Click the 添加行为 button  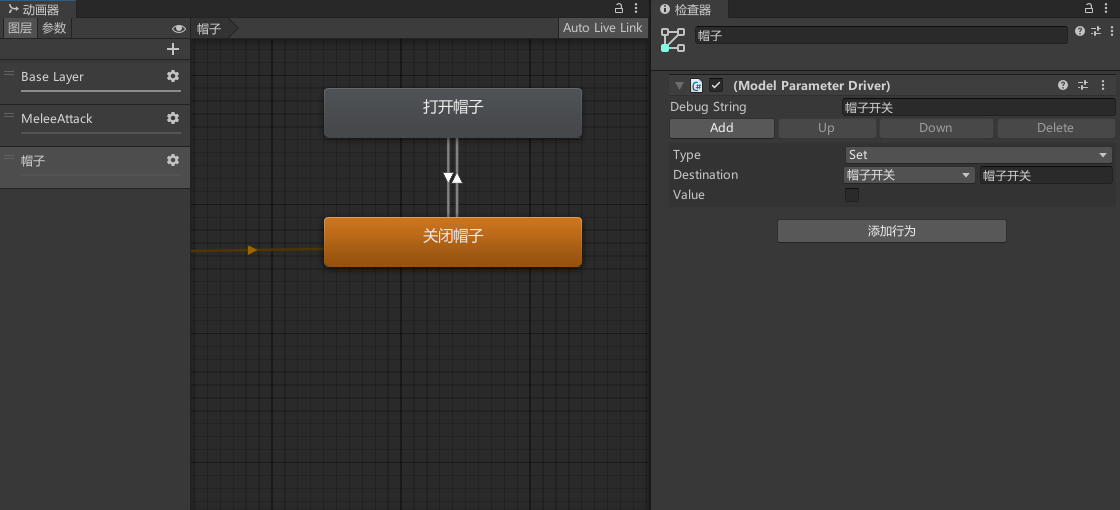pyautogui.click(x=891, y=231)
